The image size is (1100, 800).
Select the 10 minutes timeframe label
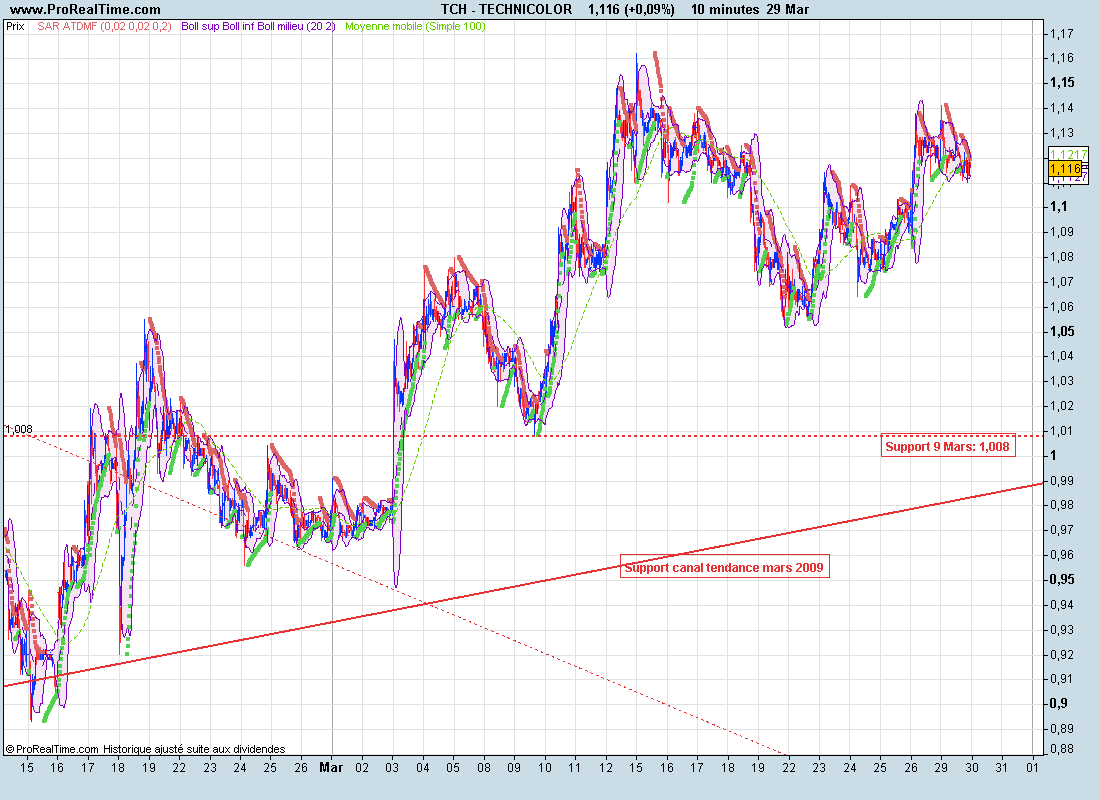725,10
